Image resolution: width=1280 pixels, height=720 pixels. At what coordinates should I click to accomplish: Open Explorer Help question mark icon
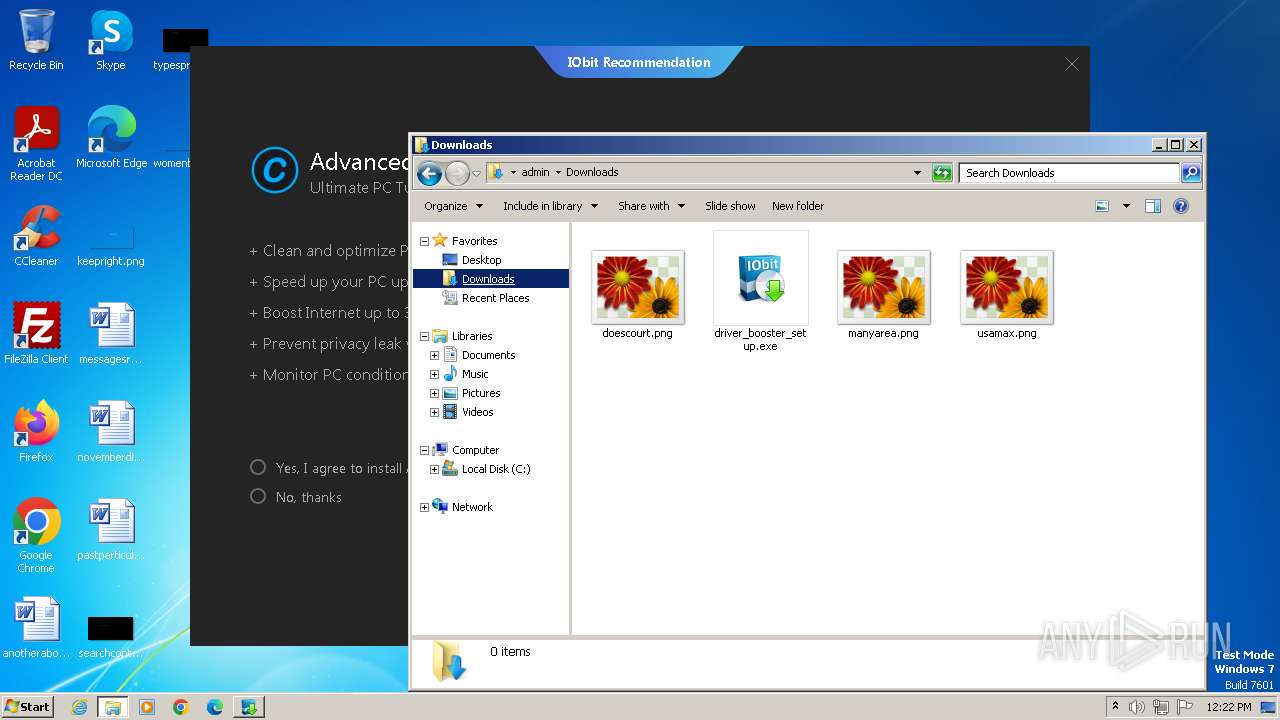pos(1181,206)
